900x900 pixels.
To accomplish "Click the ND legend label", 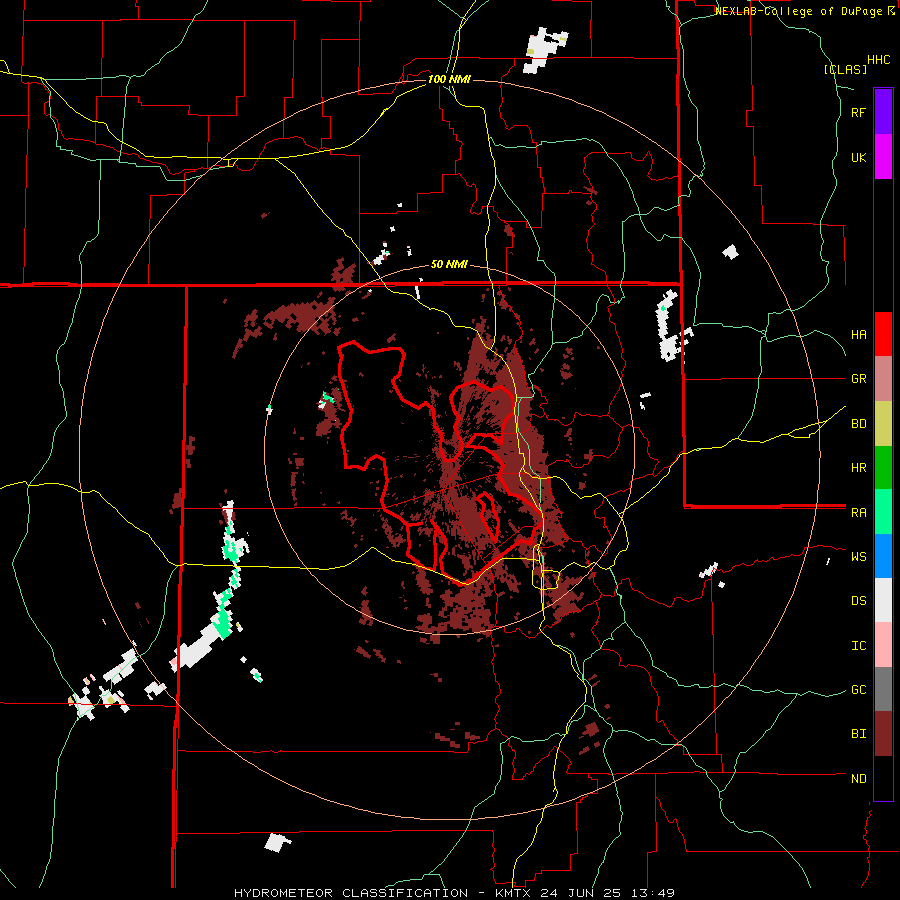I will click(859, 778).
